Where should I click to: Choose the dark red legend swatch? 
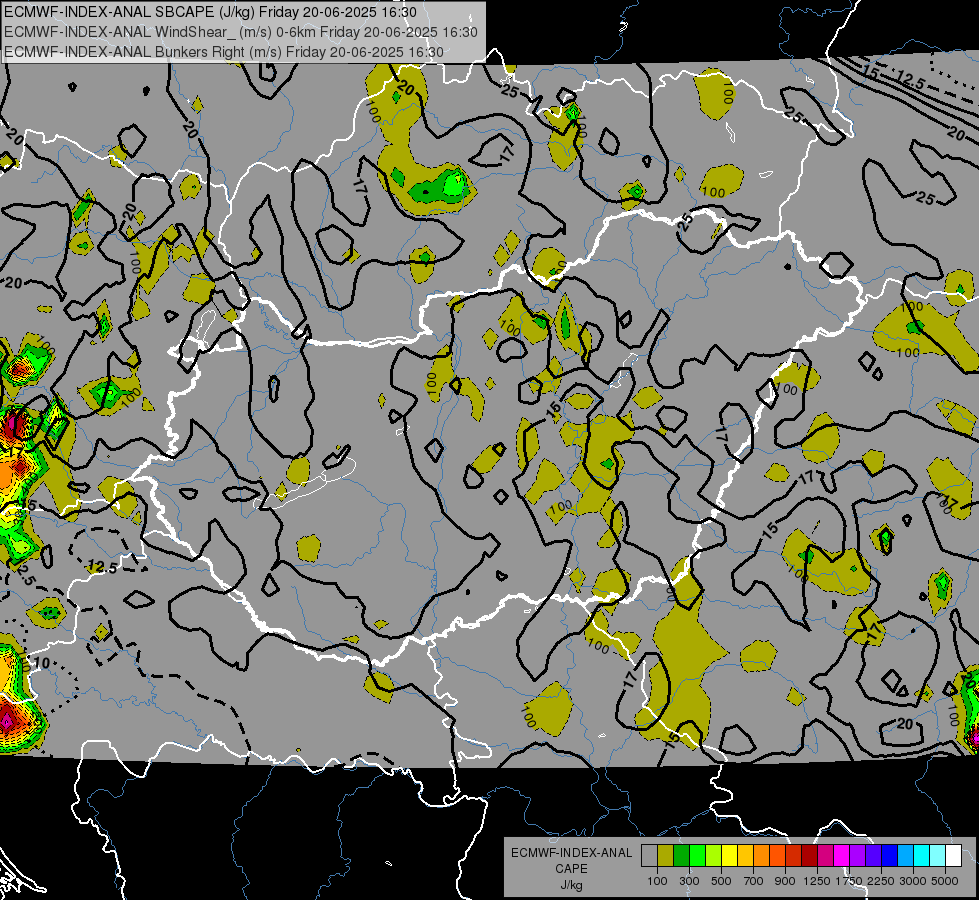coord(810,856)
